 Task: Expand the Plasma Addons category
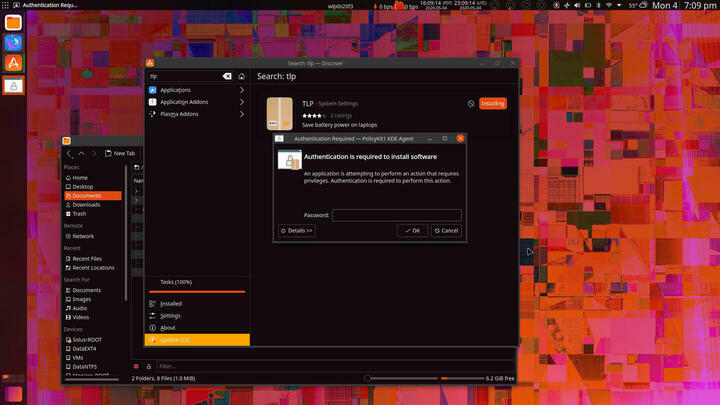197,114
